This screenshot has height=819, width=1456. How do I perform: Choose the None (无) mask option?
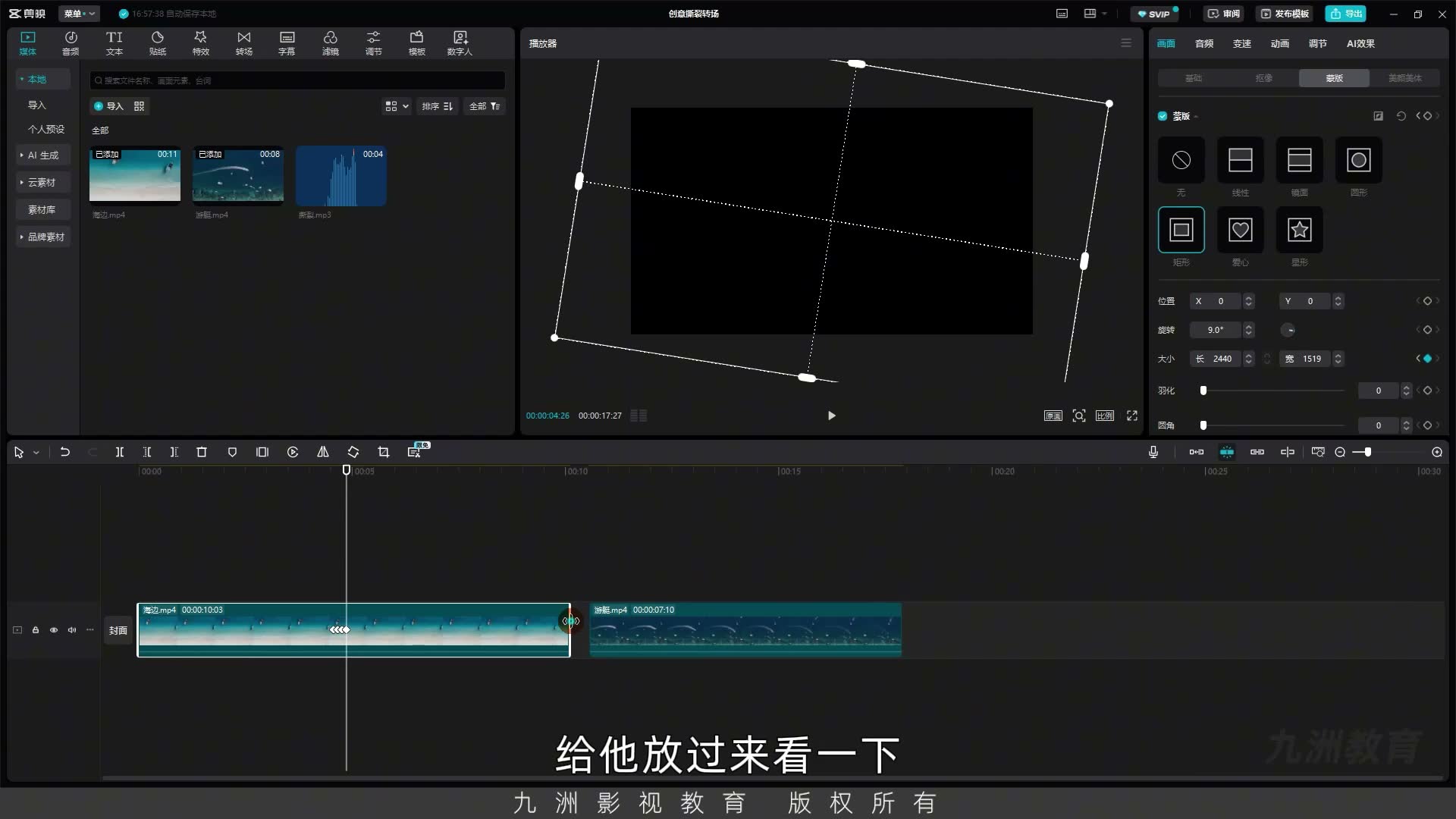pos(1181,160)
